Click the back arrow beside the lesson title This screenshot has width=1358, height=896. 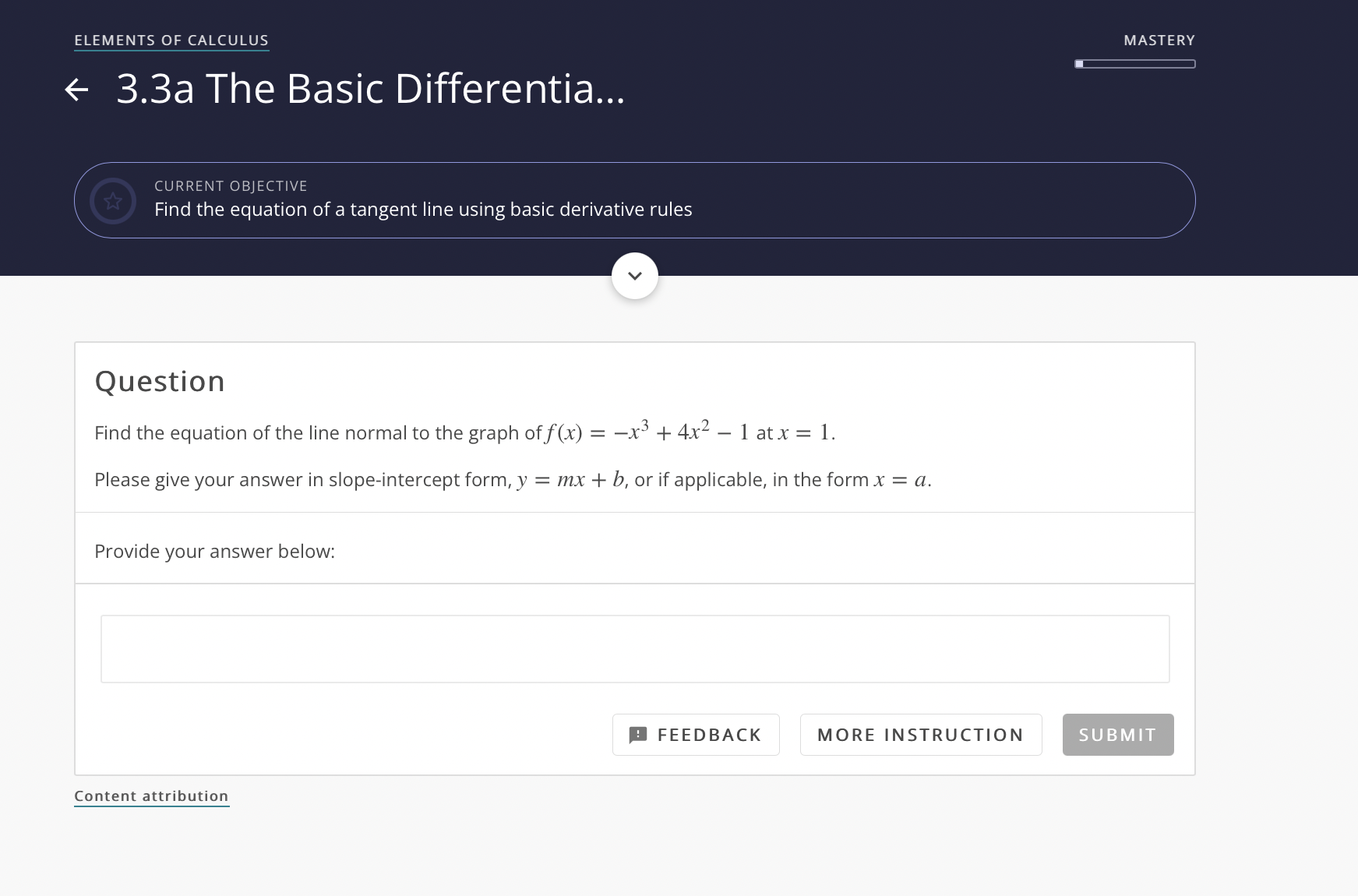(x=77, y=90)
